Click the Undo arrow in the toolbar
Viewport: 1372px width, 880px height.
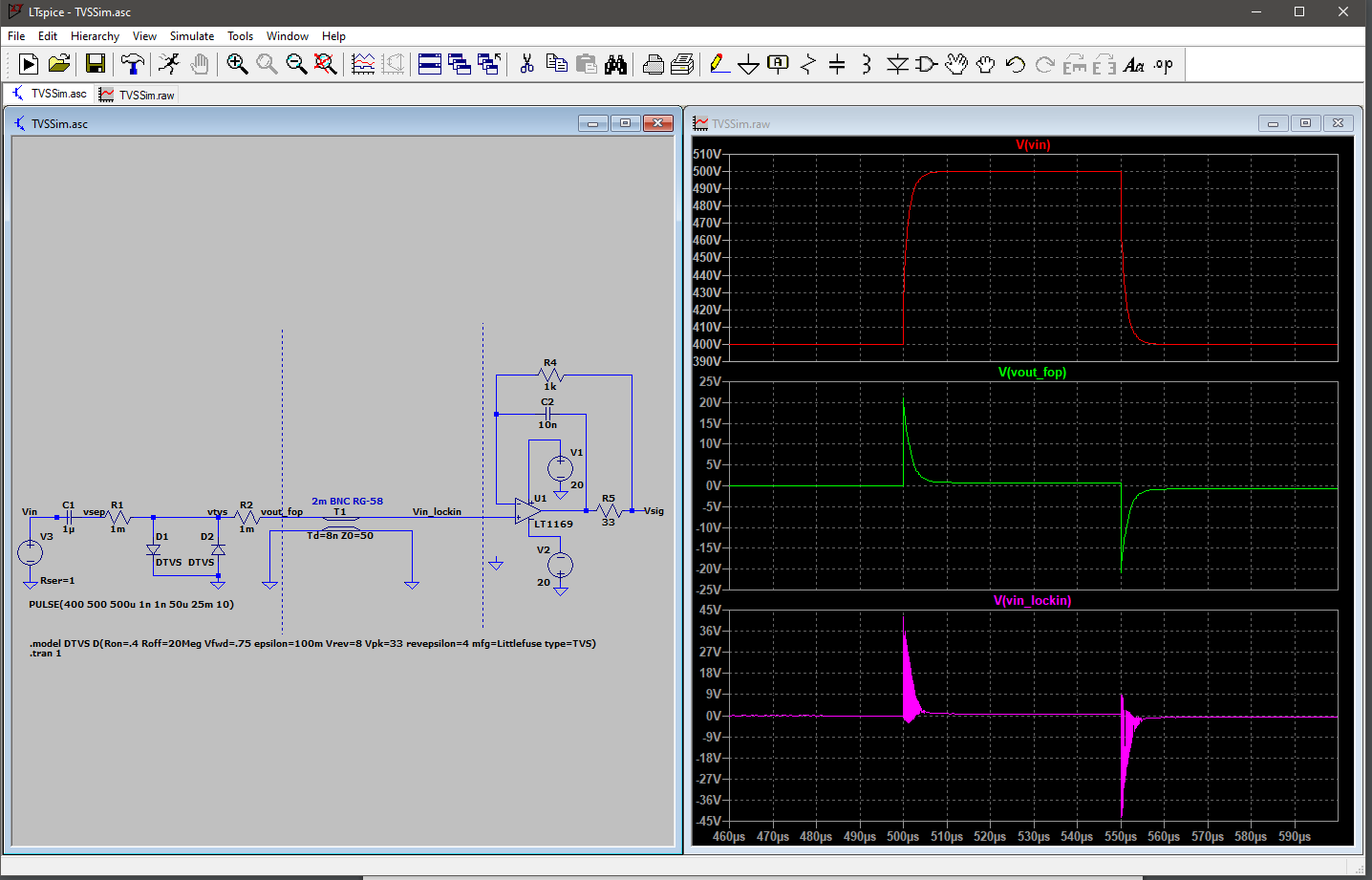click(1015, 64)
